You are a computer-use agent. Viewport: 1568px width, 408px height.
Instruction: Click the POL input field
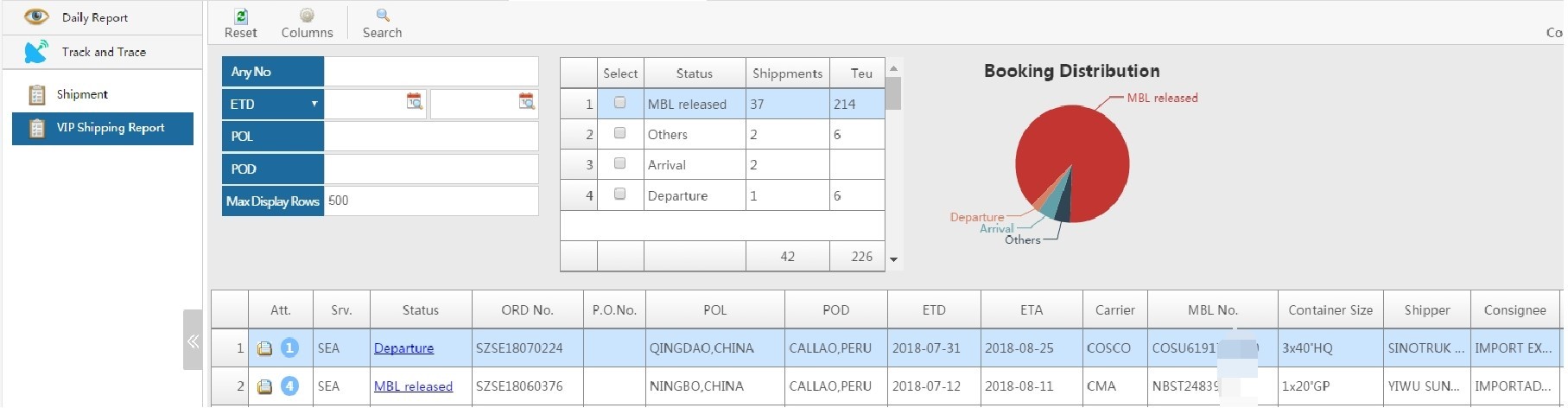coord(430,137)
